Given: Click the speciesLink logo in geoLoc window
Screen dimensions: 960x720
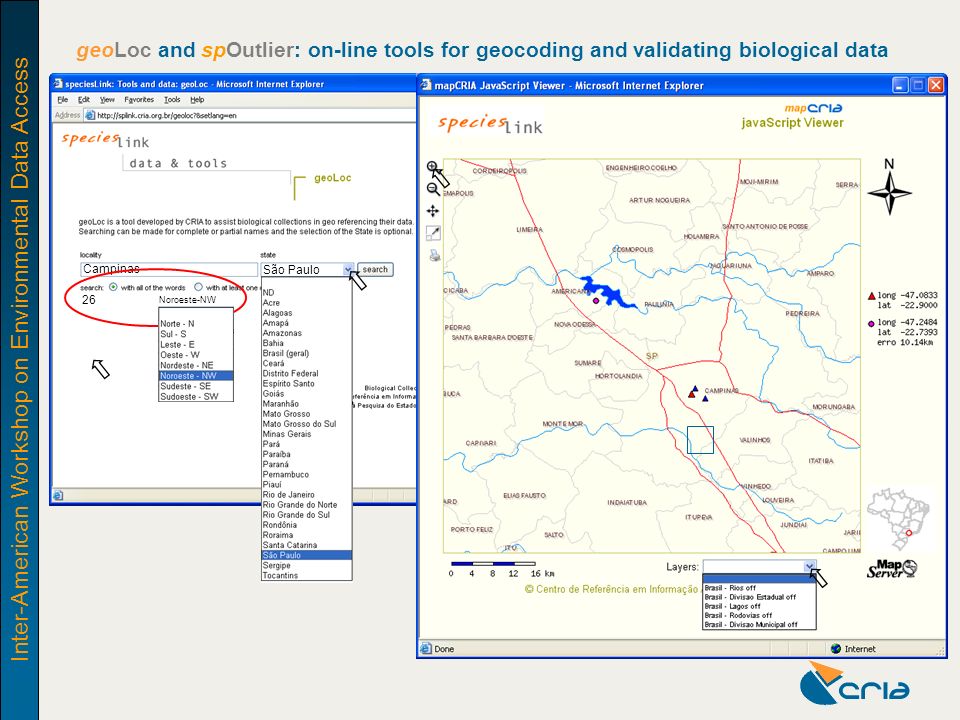Looking at the screenshot, I should (105, 140).
